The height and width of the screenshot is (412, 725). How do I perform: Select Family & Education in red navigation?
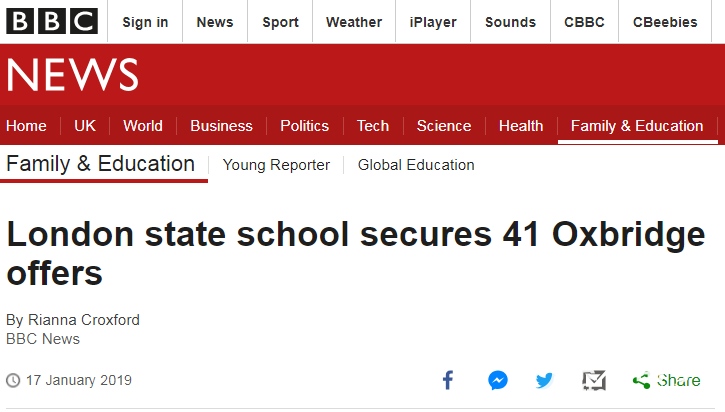[637, 126]
